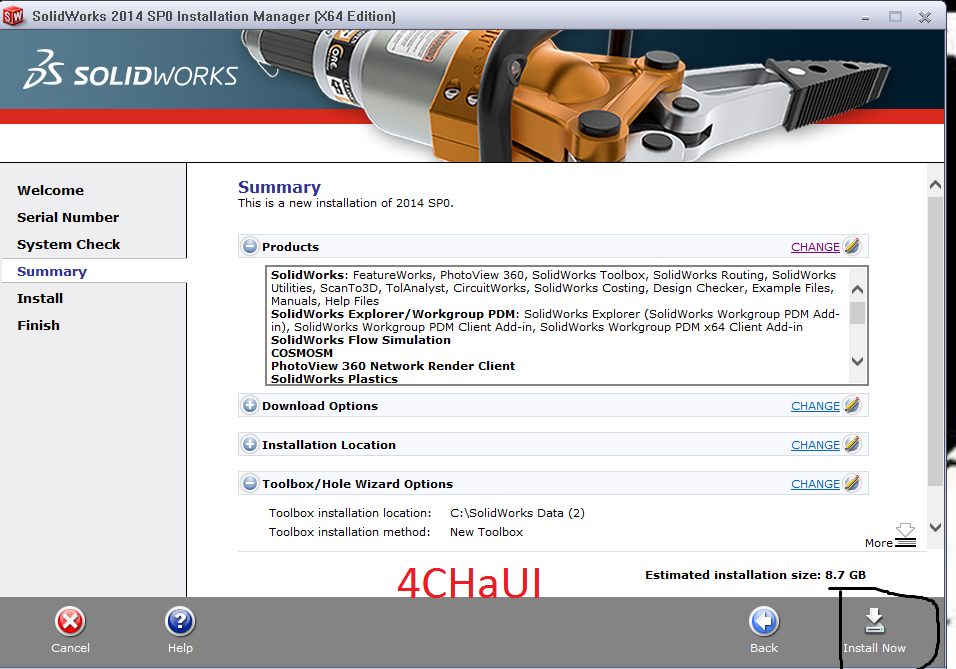The height and width of the screenshot is (669, 956).
Task: Click the products list scroll up arrow
Action: pyautogui.click(x=857, y=289)
